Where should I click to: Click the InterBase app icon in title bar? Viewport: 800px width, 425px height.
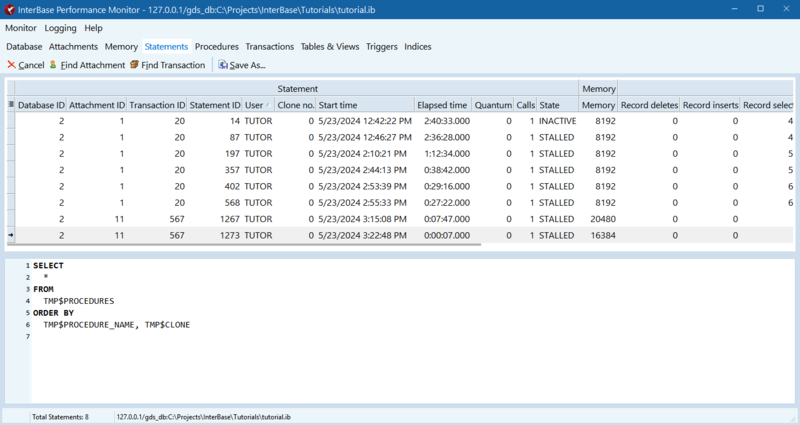(x=9, y=10)
